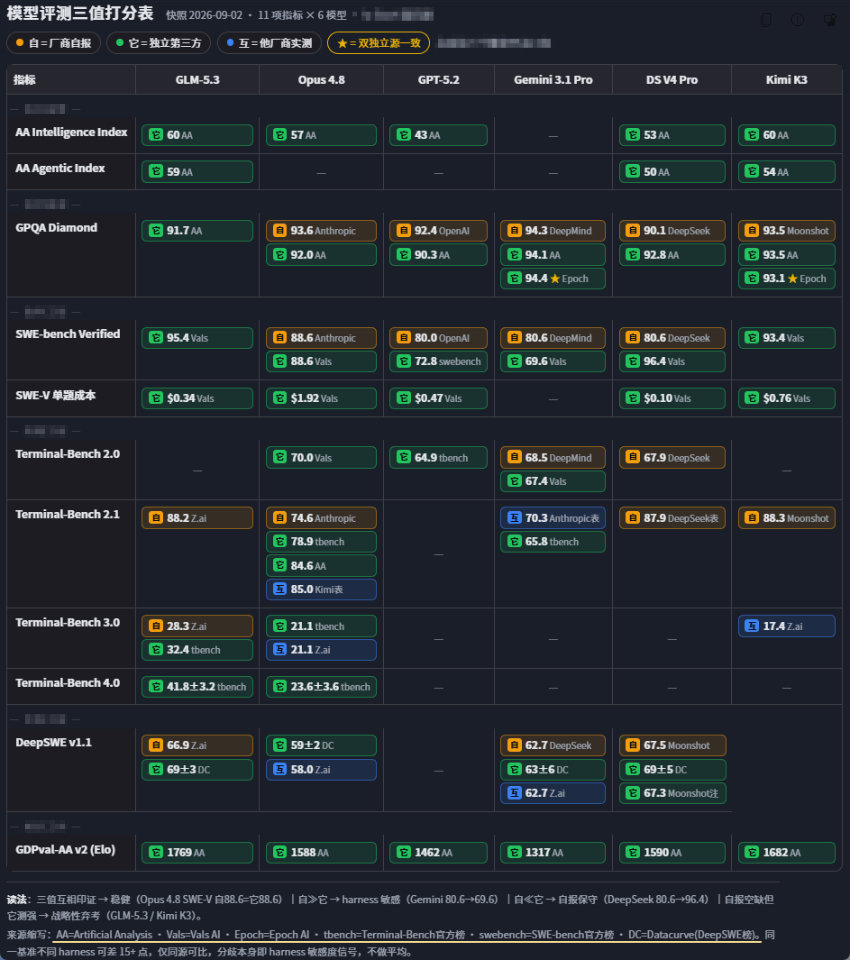Click the copy icon in the top-right corner
The height and width of the screenshot is (960, 850).
766,20
